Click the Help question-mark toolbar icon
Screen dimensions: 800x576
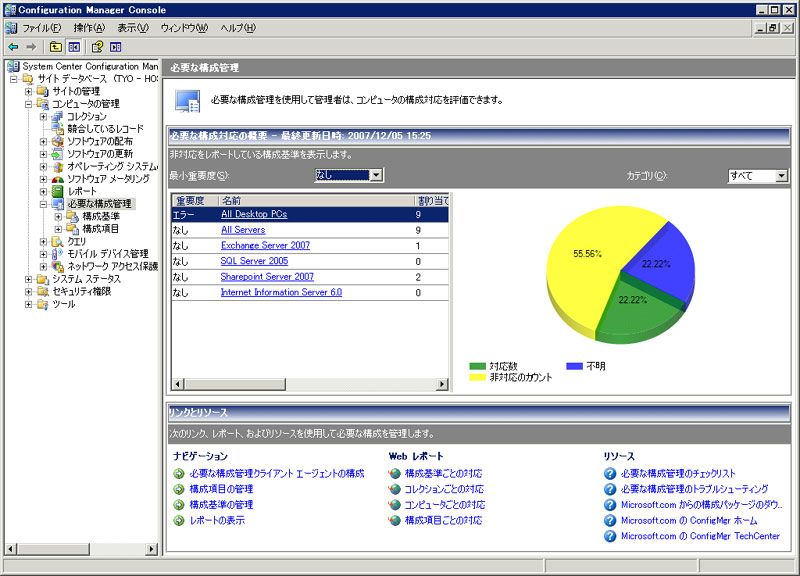pos(97,47)
